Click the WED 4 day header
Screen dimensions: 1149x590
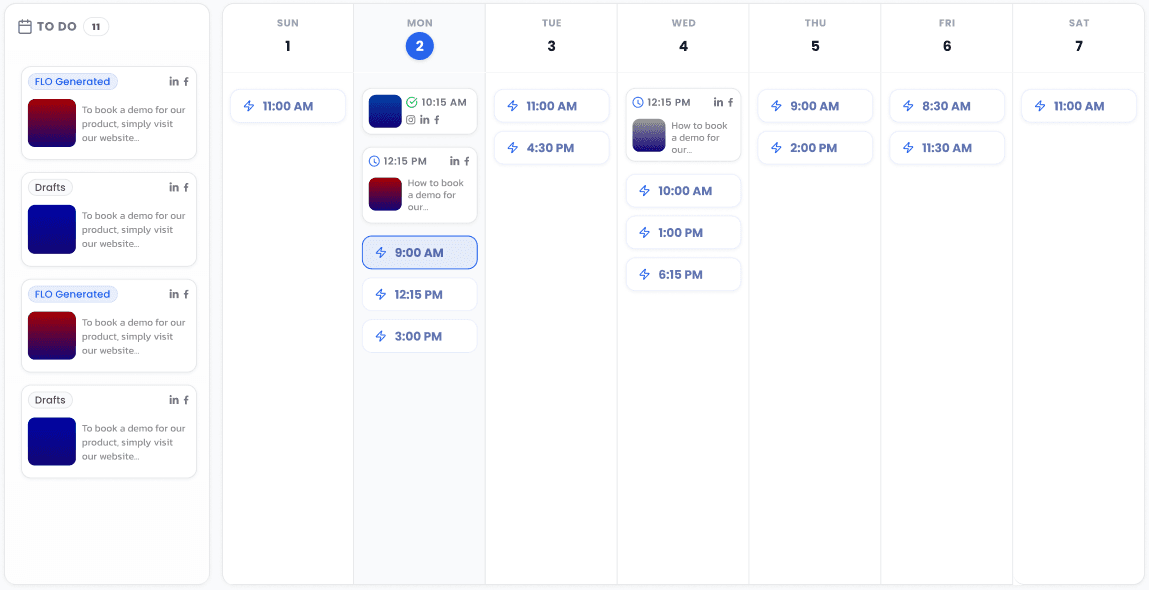[684, 38]
